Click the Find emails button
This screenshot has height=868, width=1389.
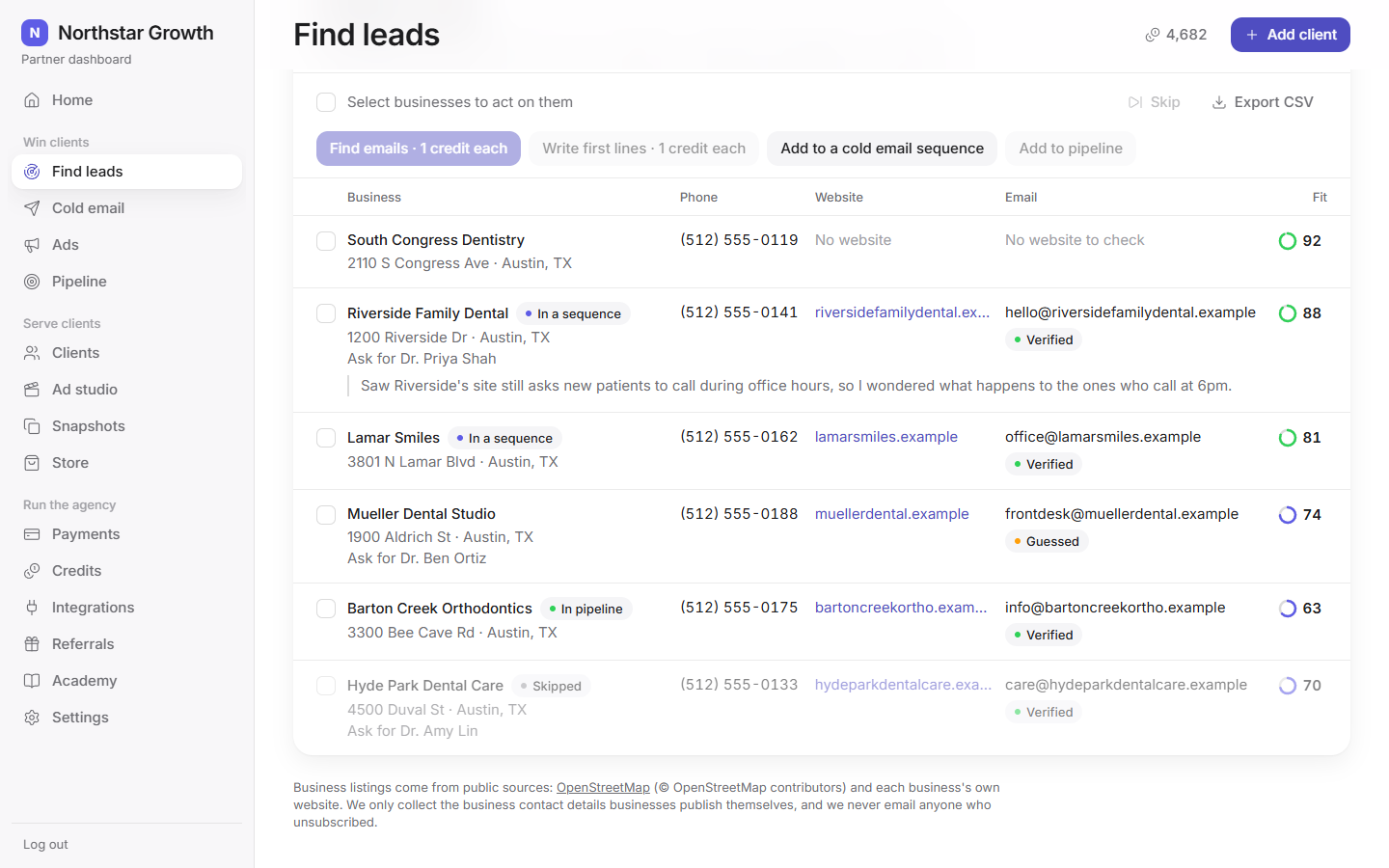(419, 149)
